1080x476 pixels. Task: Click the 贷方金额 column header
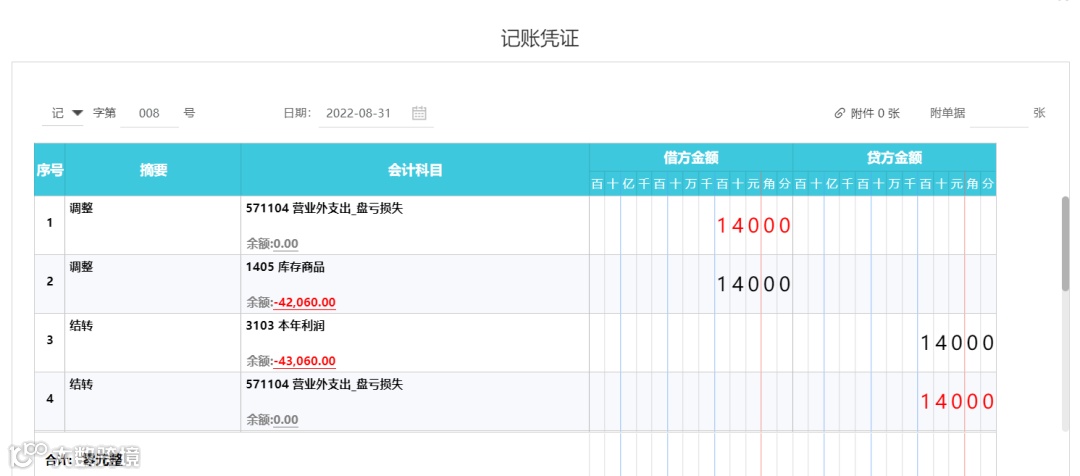(894, 158)
